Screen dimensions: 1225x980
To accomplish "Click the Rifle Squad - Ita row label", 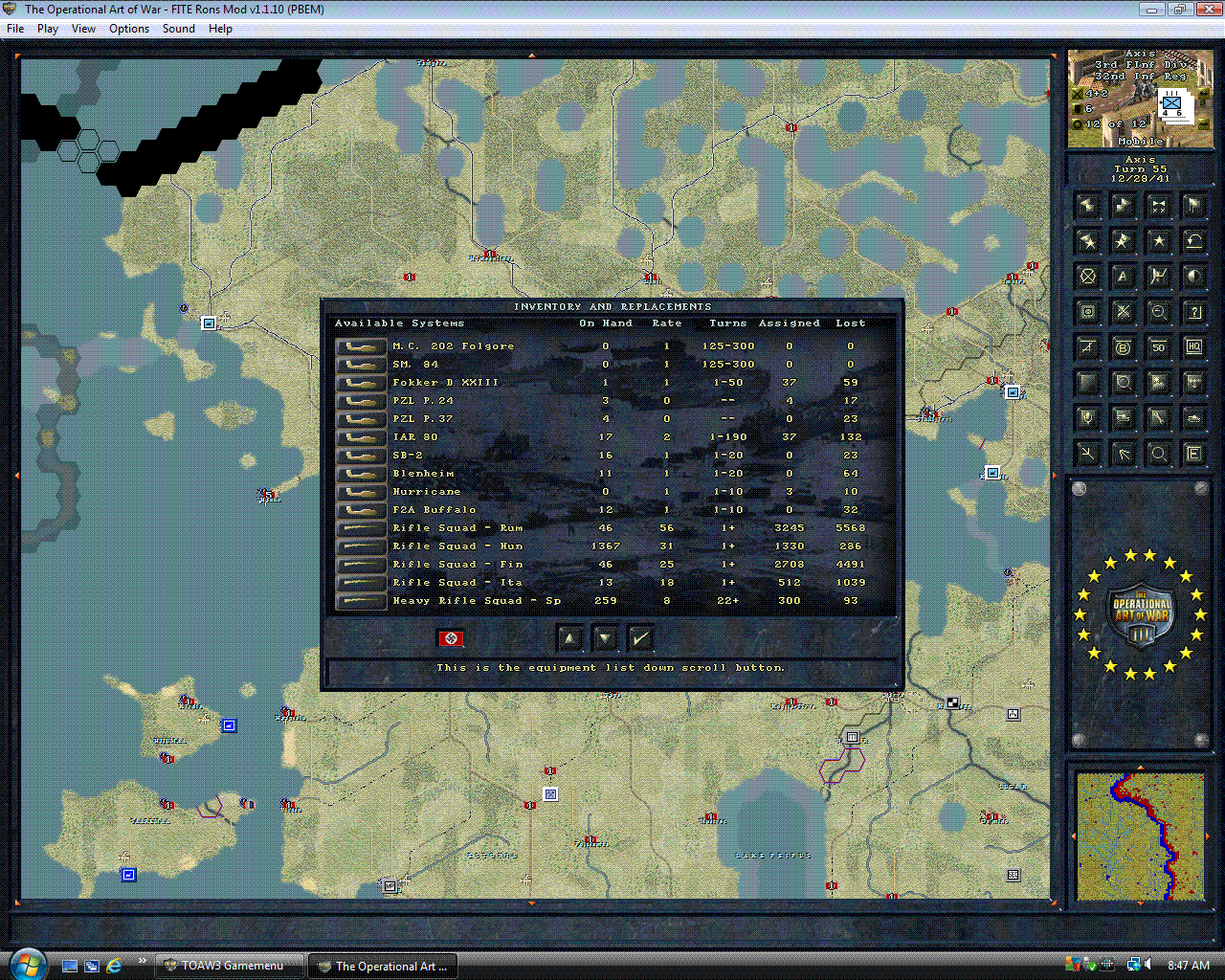I will click(x=457, y=583).
